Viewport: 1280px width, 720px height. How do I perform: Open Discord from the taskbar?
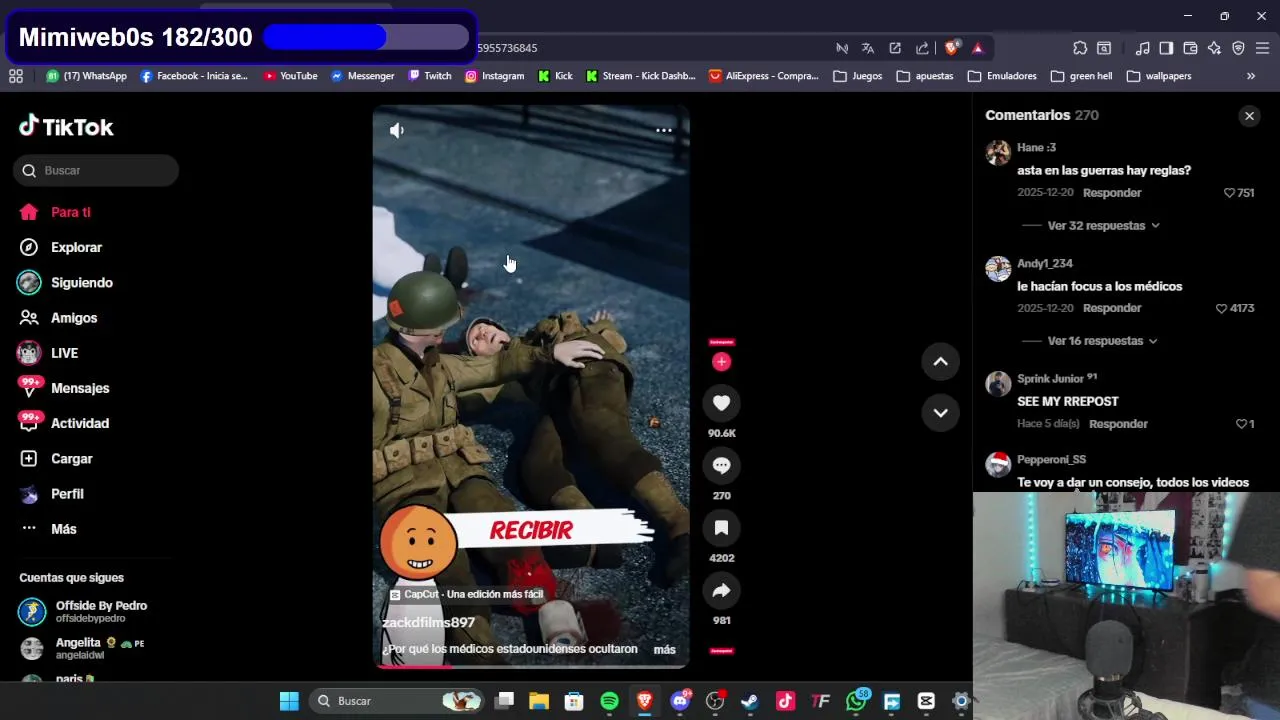[680, 701]
